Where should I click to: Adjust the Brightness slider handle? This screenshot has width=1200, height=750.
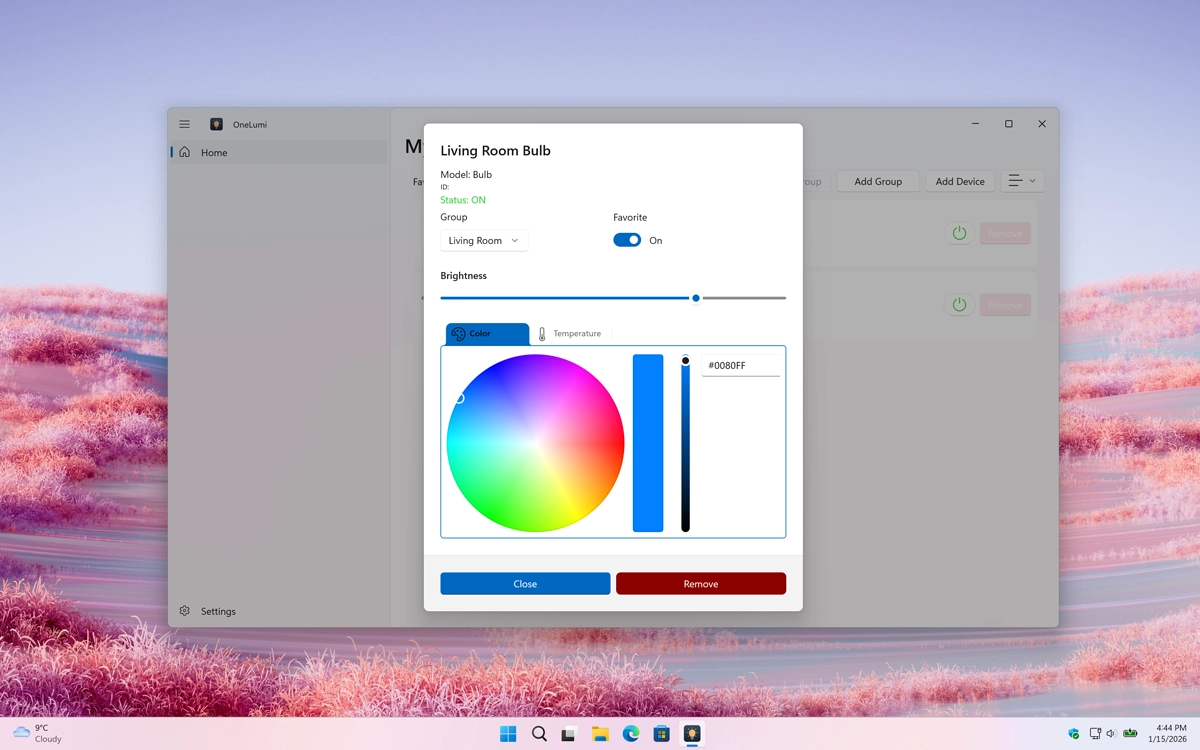point(696,297)
